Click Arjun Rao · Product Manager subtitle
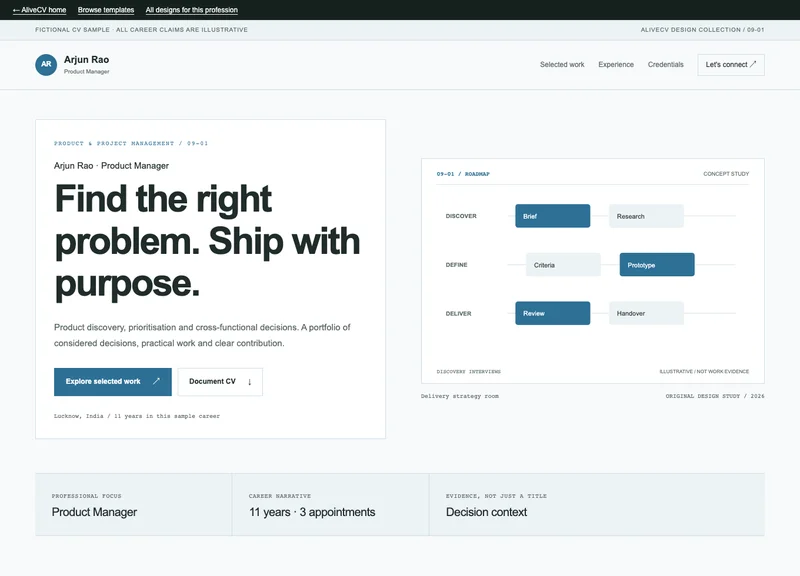 (111, 166)
